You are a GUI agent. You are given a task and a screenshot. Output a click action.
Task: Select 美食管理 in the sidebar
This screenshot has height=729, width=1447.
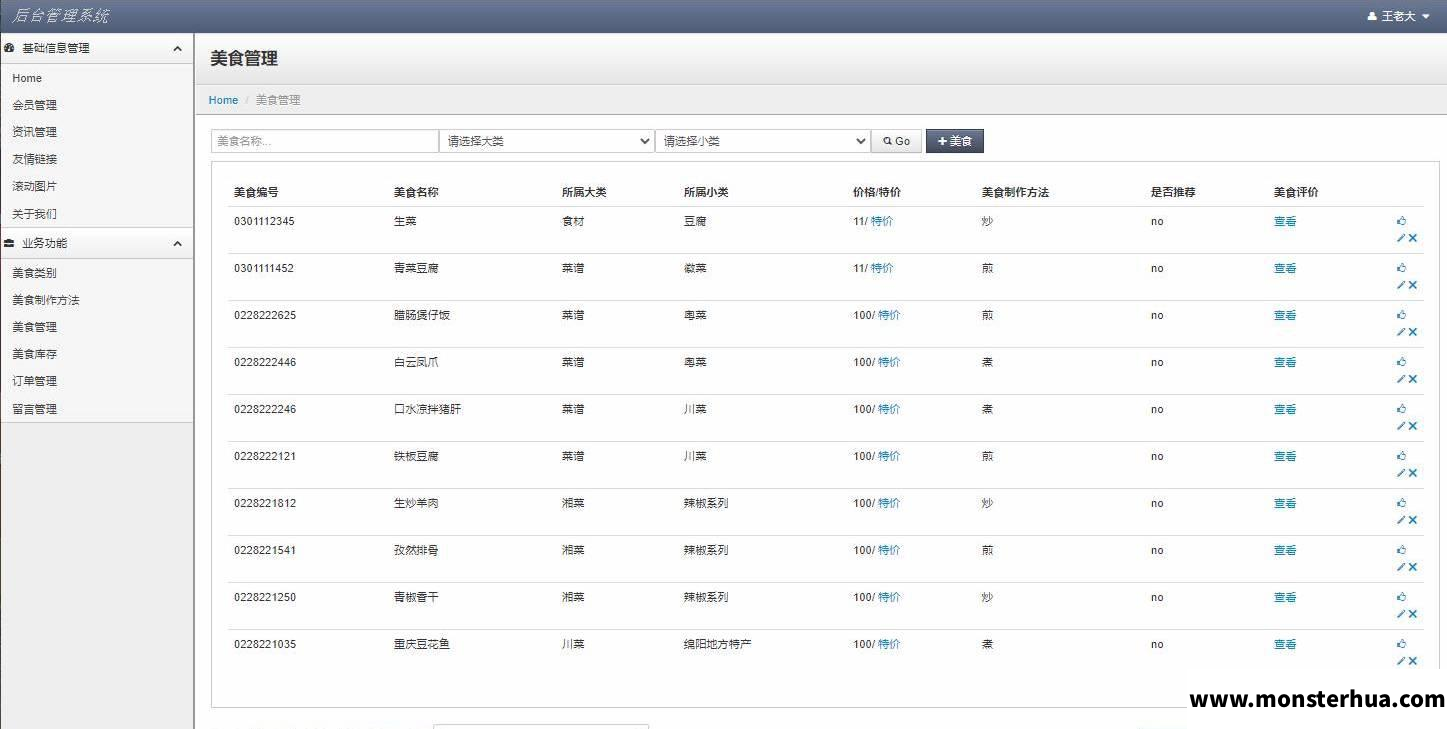point(35,327)
